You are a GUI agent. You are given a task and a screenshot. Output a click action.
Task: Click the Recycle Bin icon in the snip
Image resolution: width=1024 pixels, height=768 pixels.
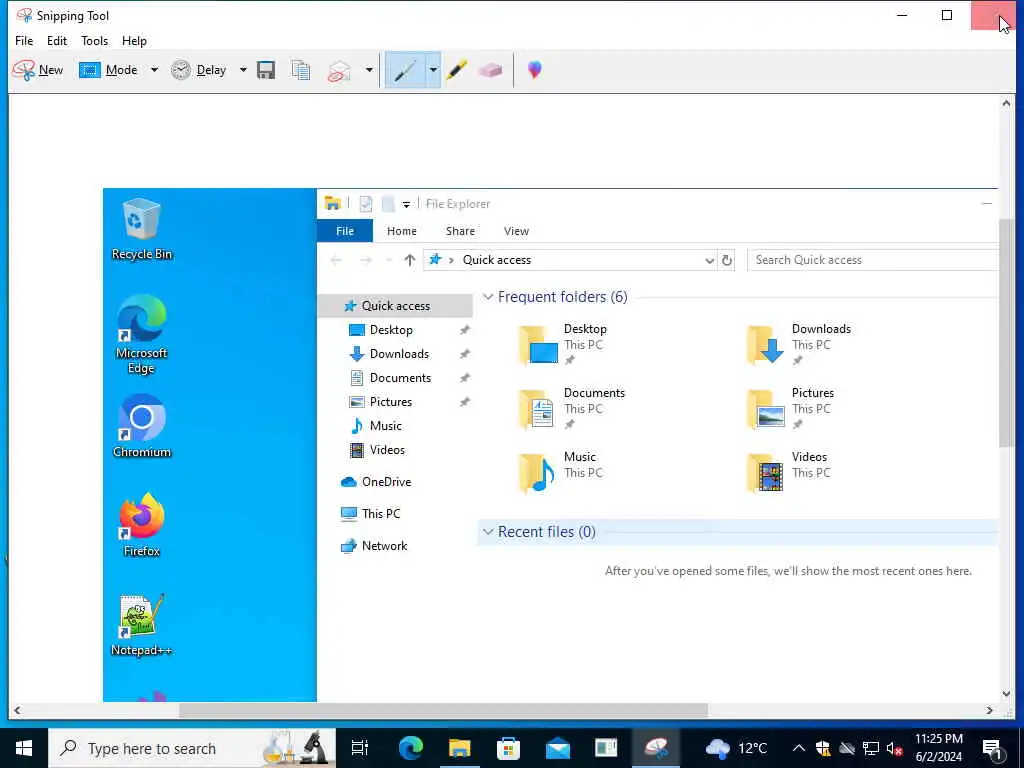142,229
